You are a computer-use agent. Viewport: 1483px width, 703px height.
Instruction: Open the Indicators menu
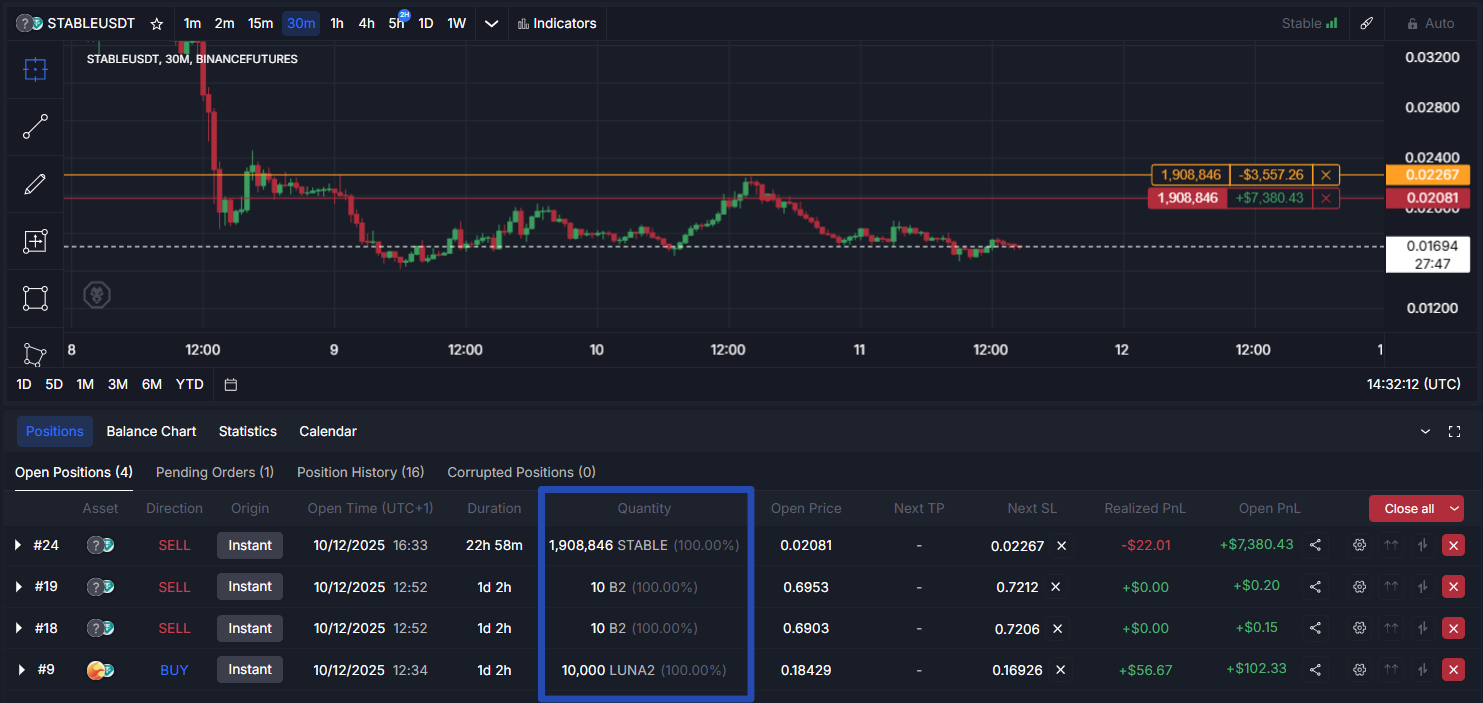pos(557,23)
